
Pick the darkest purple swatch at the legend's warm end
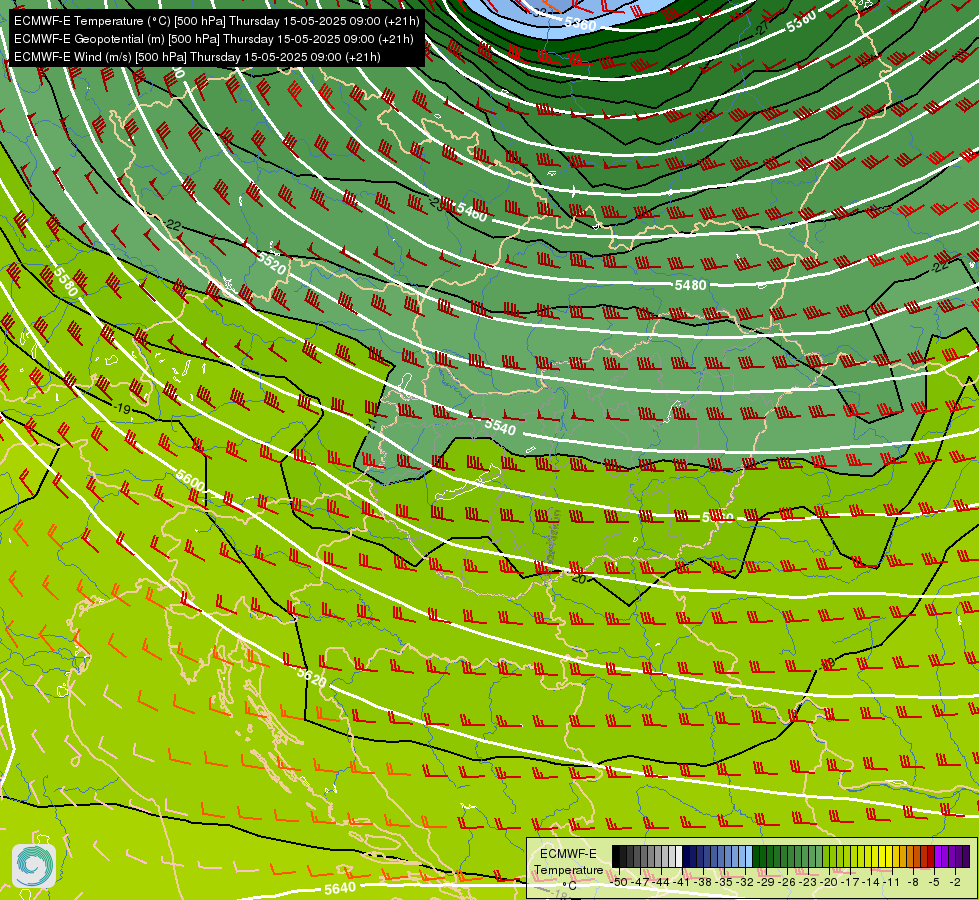(x=967, y=856)
